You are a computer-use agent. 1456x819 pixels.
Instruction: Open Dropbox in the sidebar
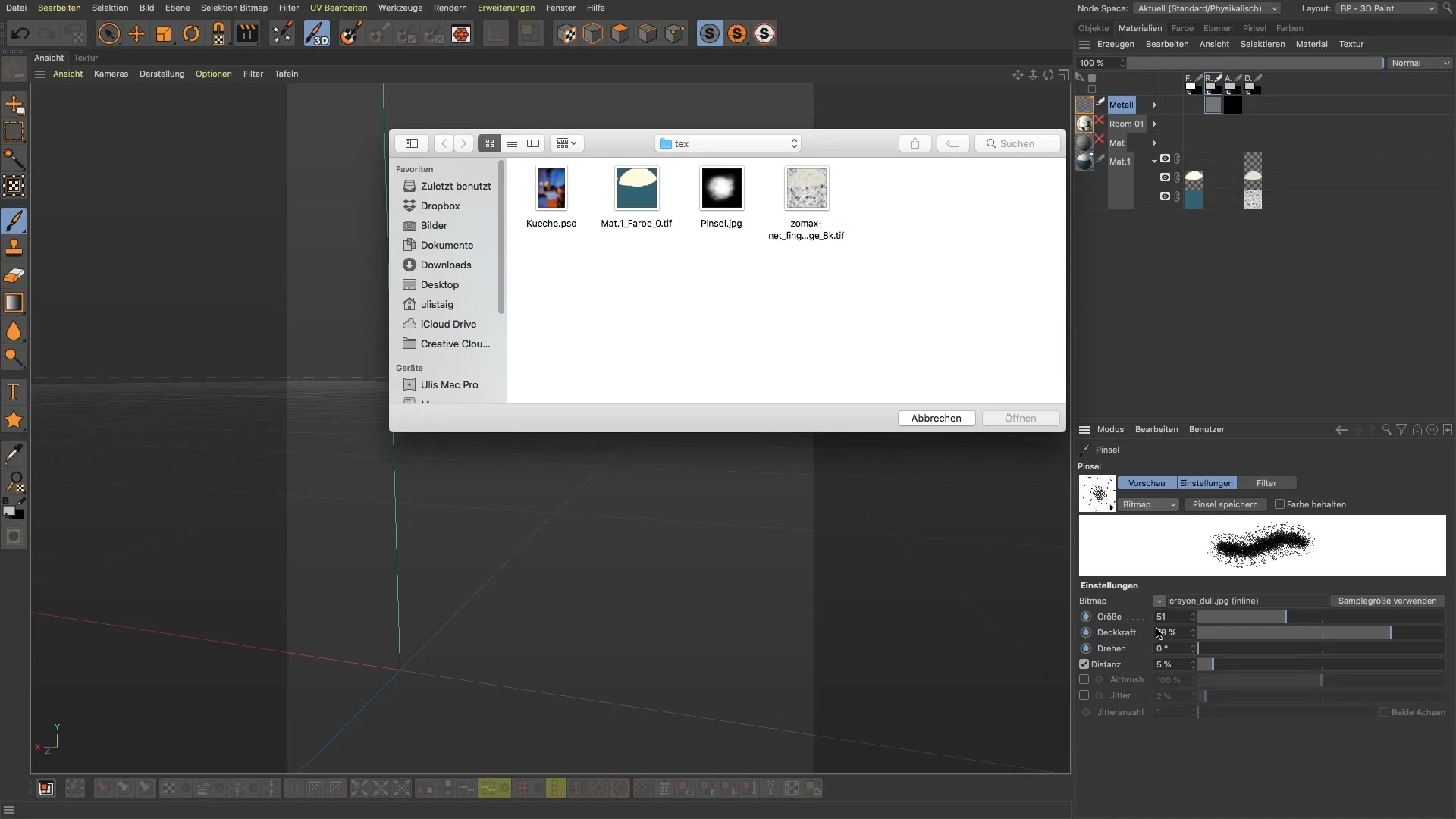point(440,206)
